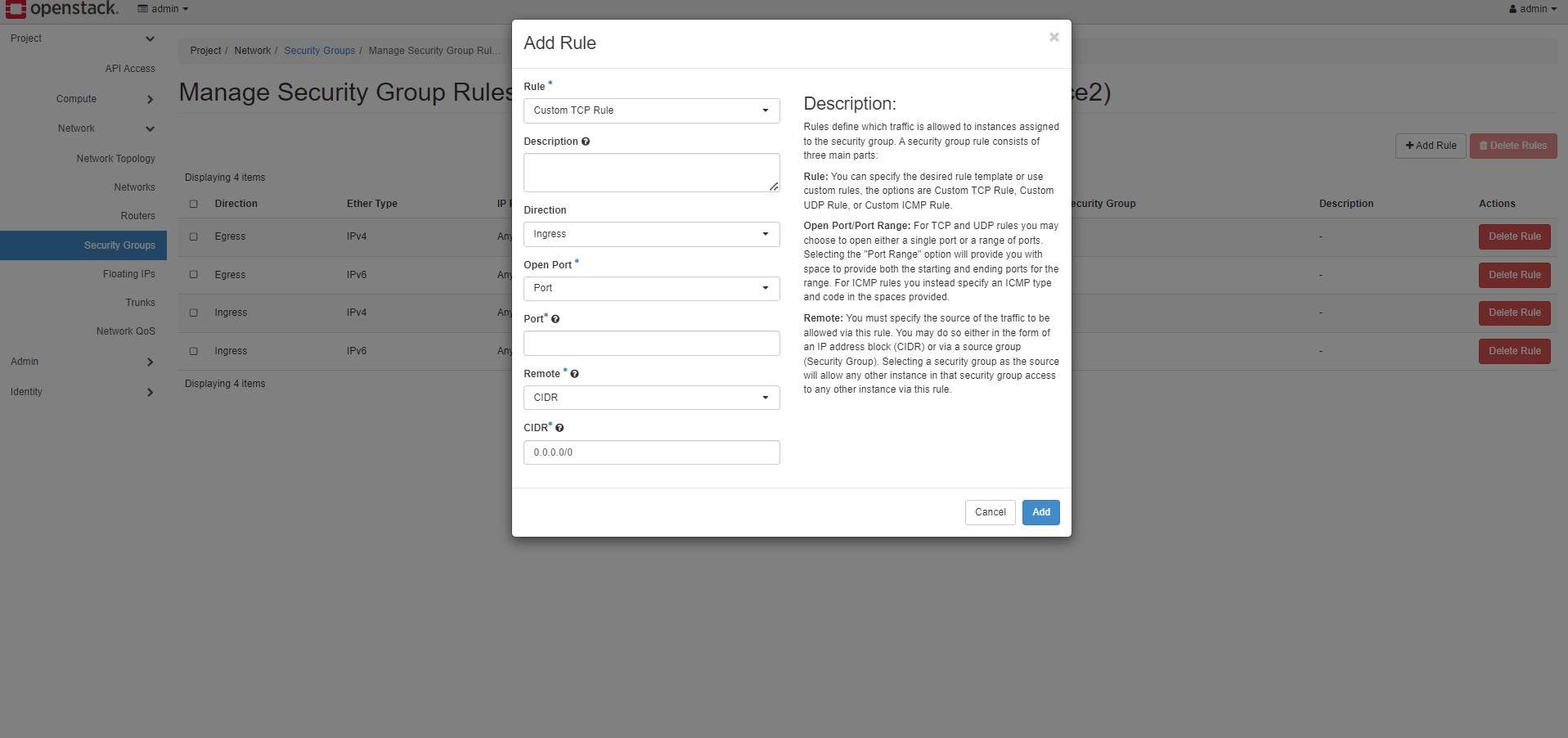Open the Direction dropdown set to Ingress
Screen dimensions: 1568x738
click(651, 234)
